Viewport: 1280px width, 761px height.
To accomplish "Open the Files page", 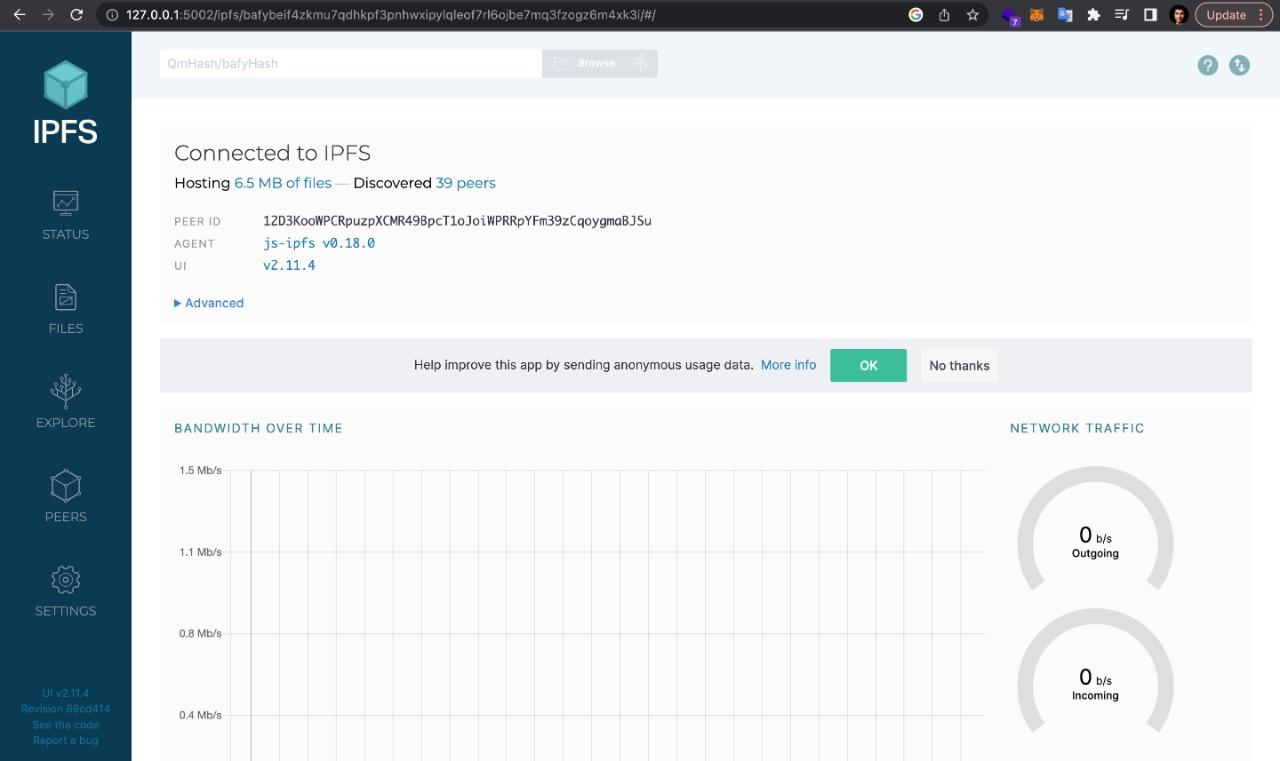I will (x=65, y=309).
